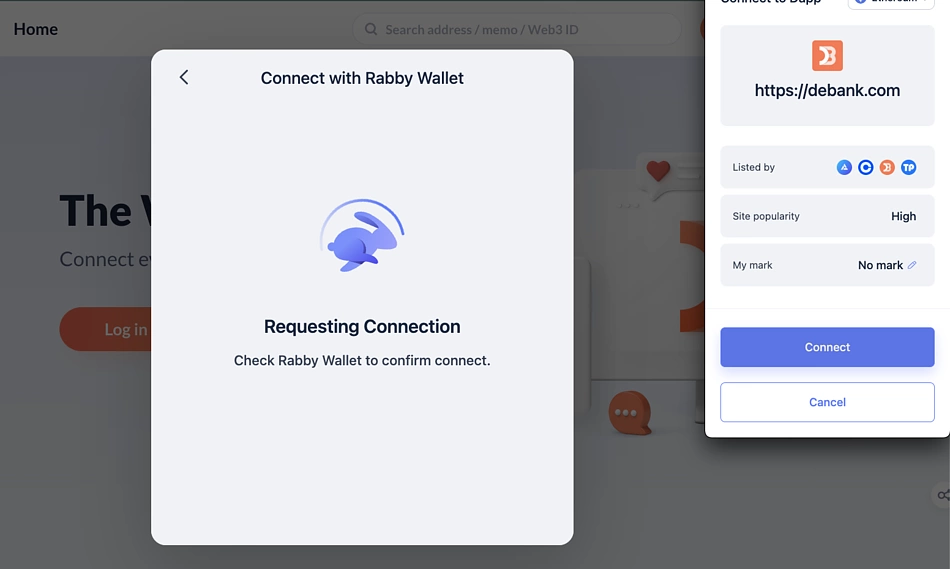Viewport: 950px width, 569px height.
Task: Click the share icon at right edge
Action: click(x=943, y=495)
